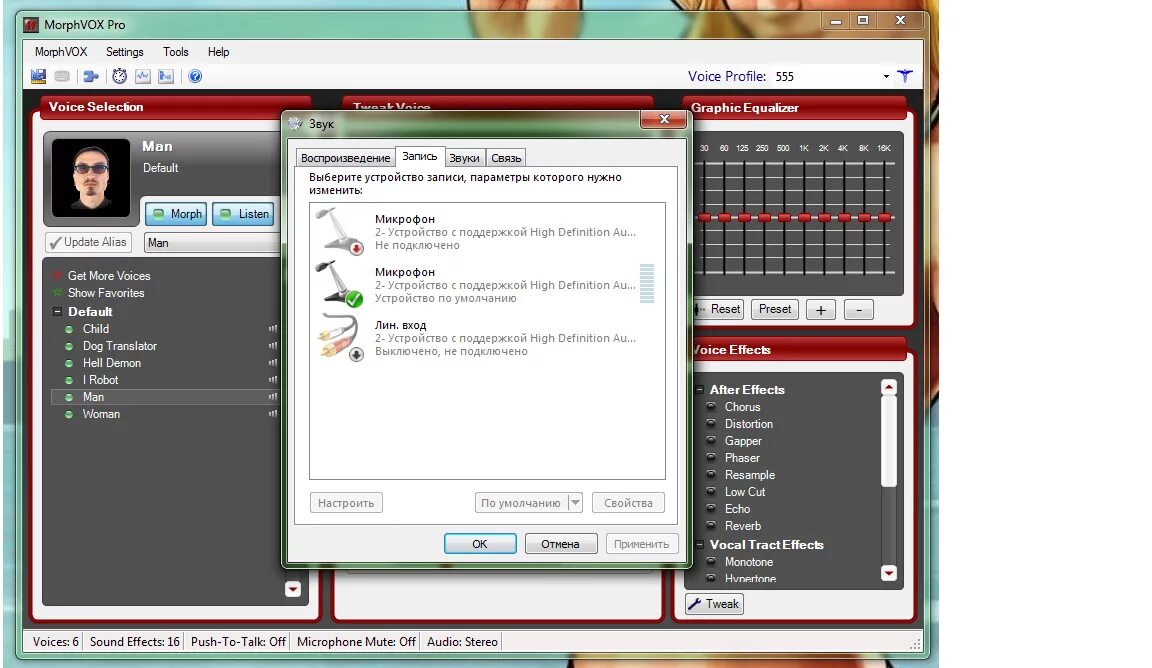Click the equalizer Reset button

pyautogui.click(x=718, y=309)
